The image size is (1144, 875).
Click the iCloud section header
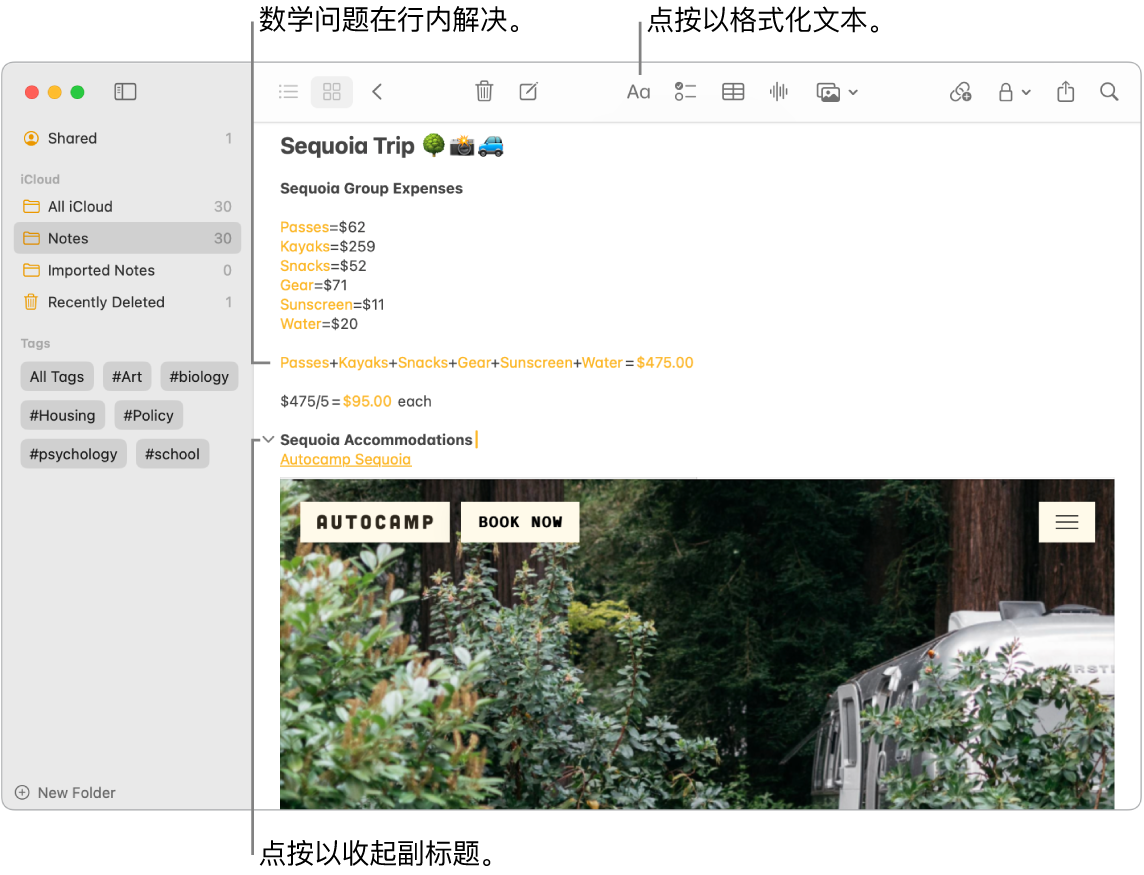[x=40, y=180]
